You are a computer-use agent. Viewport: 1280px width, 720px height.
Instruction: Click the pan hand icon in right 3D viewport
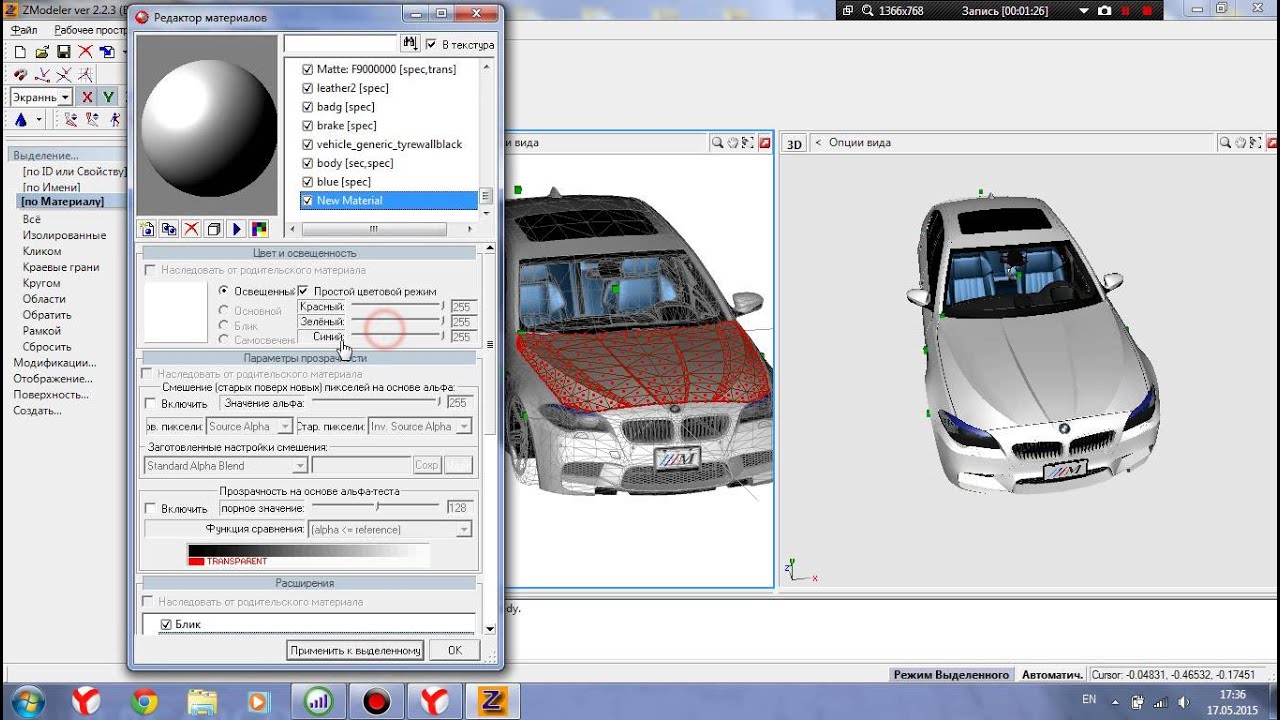(x=1241, y=143)
